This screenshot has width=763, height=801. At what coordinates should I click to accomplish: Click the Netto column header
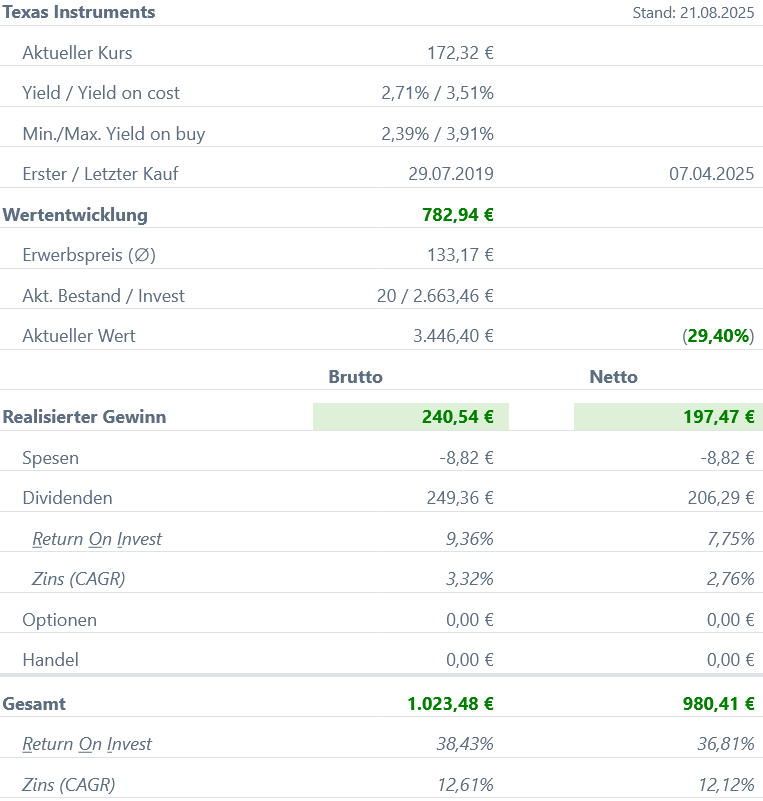tap(613, 377)
